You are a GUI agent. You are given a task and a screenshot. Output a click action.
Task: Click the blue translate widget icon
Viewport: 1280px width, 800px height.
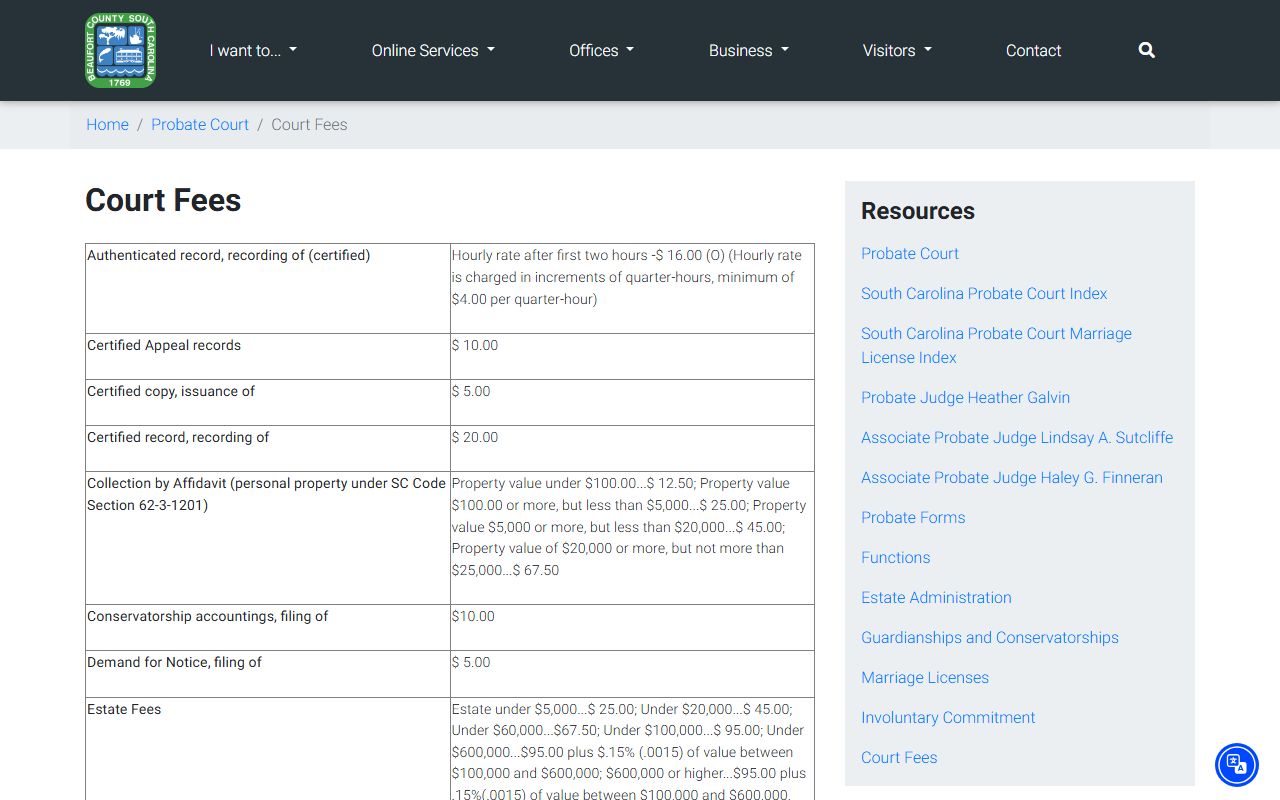pyautogui.click(x=1236, y=765)
